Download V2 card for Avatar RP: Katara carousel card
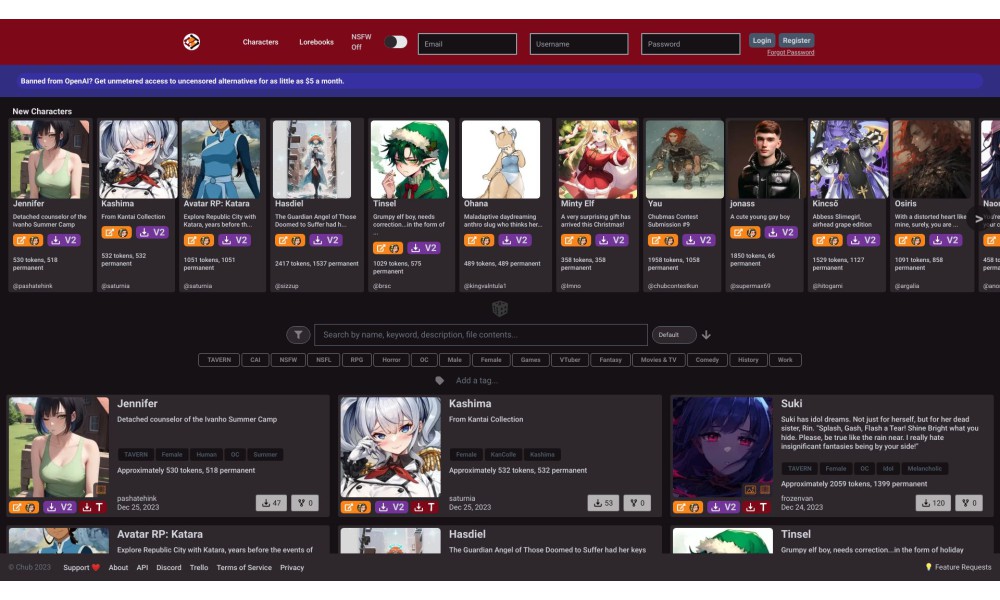This screenshot has height=600, width=1000. pos(235,240)
